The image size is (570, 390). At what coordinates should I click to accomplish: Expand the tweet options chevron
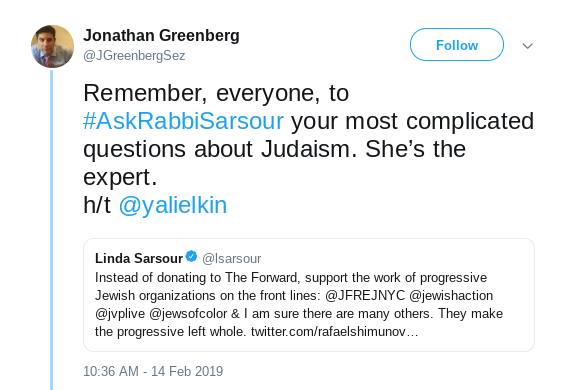[x=527, y=46]
